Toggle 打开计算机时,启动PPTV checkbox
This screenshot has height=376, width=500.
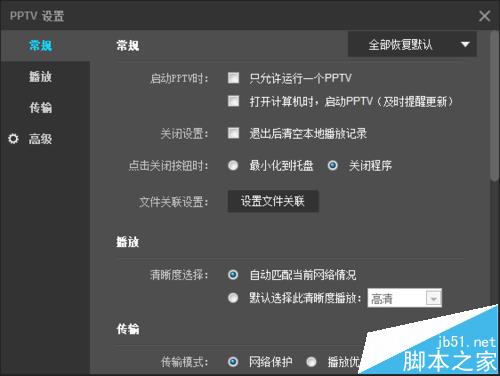[x=233, y=101]
